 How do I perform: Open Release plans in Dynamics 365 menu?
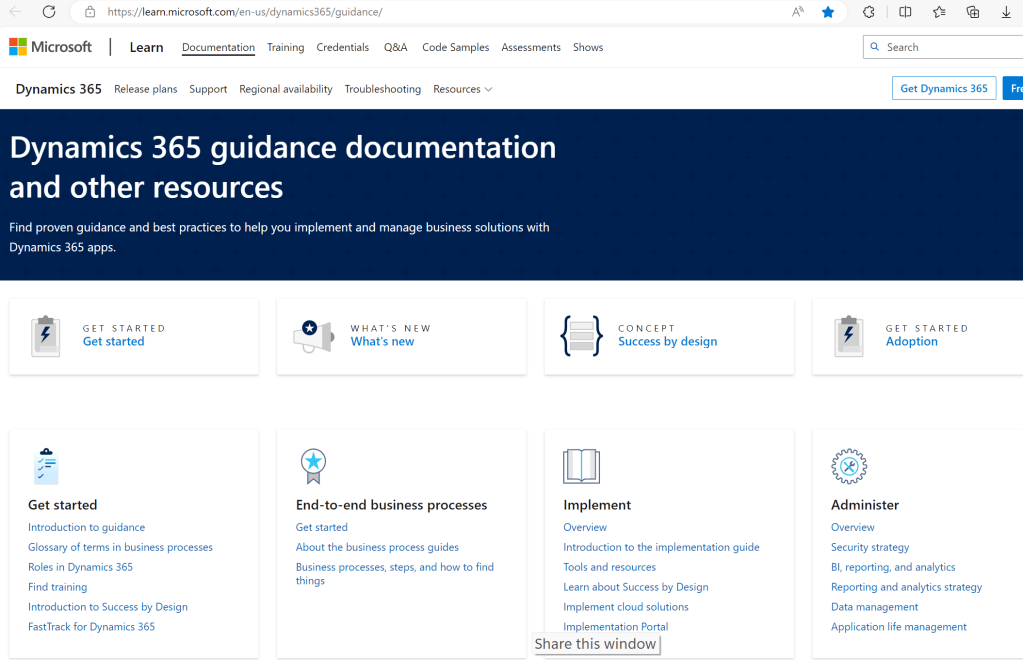(145, 89)
